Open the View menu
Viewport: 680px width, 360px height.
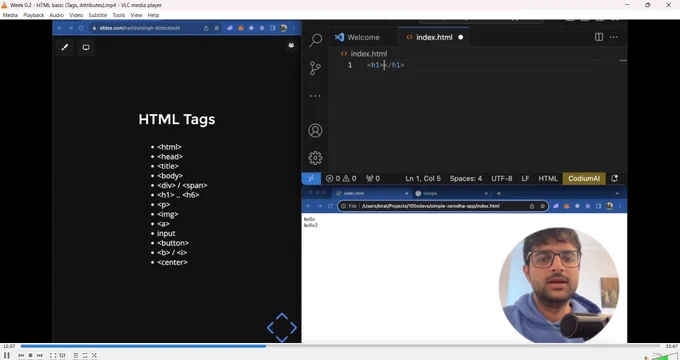click(x=136, y=15)
